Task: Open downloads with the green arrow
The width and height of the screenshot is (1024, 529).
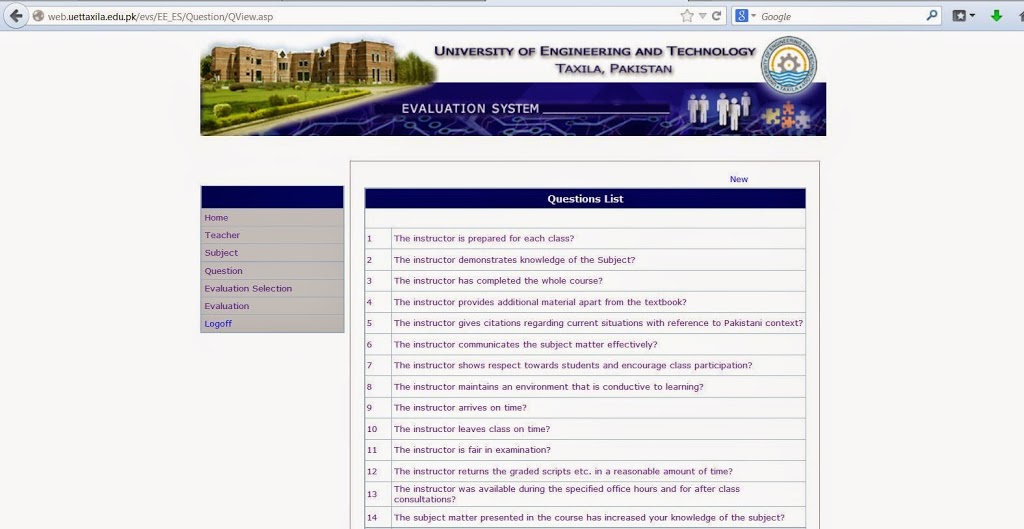Action: click(997, 16)
